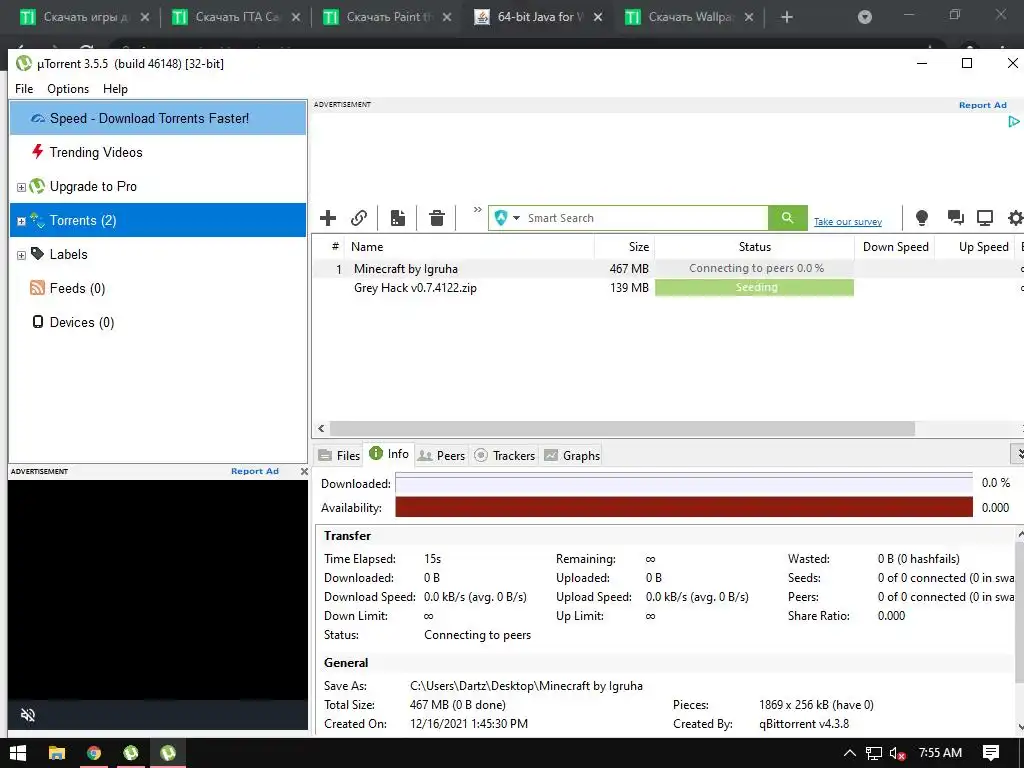Click the torrent list horizontal scrollbar
Screen dimensions: 1024x768
click(x=622, y=428)
